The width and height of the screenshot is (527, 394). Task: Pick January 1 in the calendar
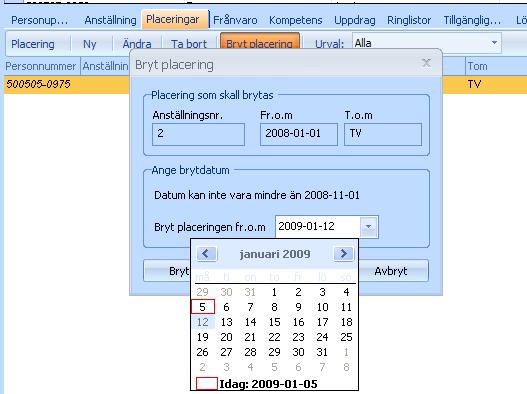click(x=274, y=292)
